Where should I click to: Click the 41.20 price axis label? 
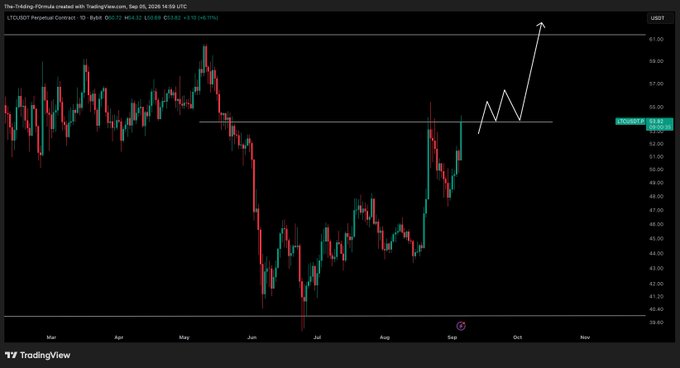(x=656, y=296)
